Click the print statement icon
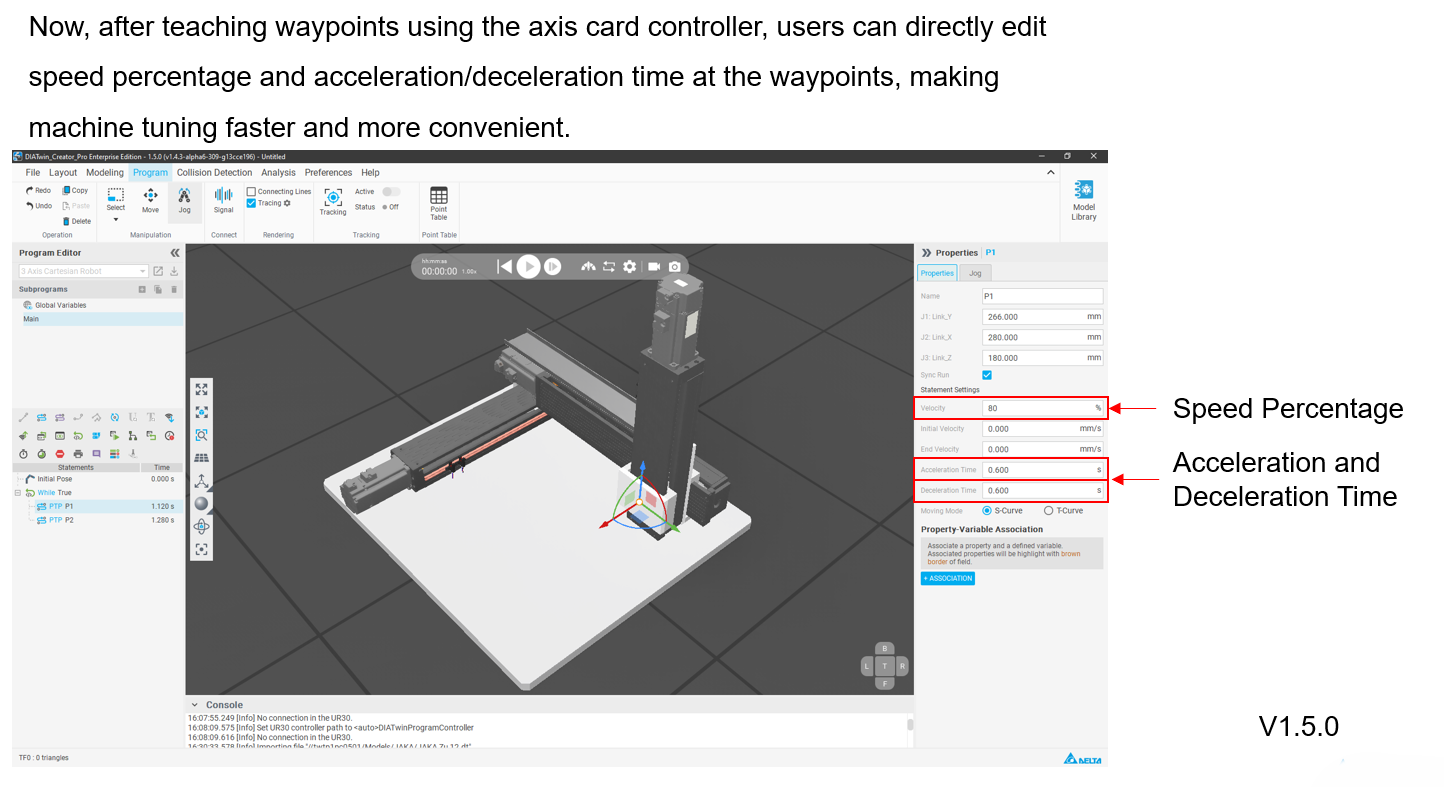The height and width of the screenshot is (787, 1444). pos(78,453)
